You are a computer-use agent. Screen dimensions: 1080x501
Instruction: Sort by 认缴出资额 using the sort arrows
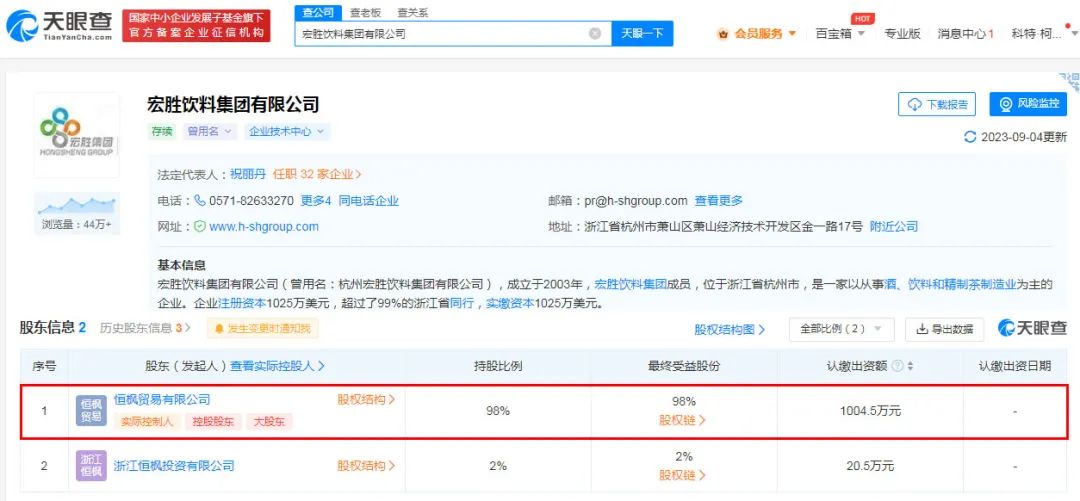pos(910,367)
